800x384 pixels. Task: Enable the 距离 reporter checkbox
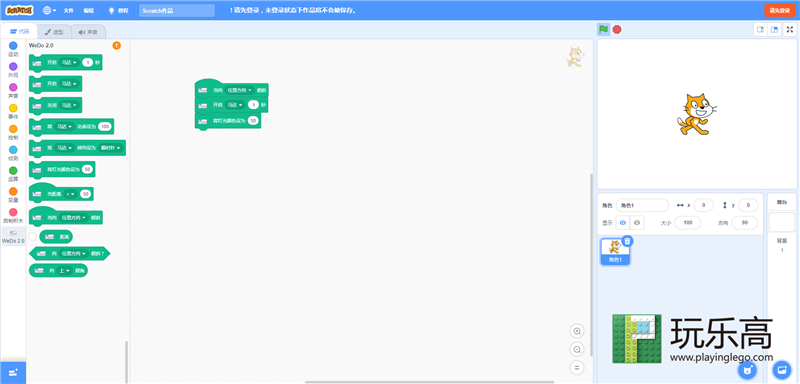click(33, 237)
